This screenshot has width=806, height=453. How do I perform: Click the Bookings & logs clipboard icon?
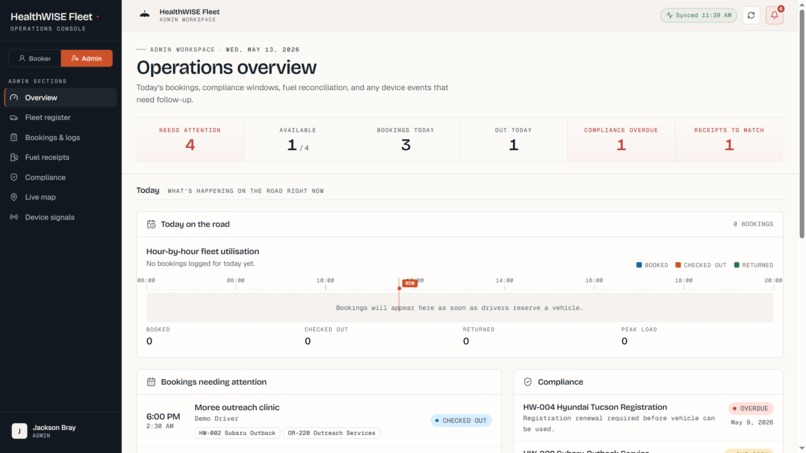(x=14, y=138)
